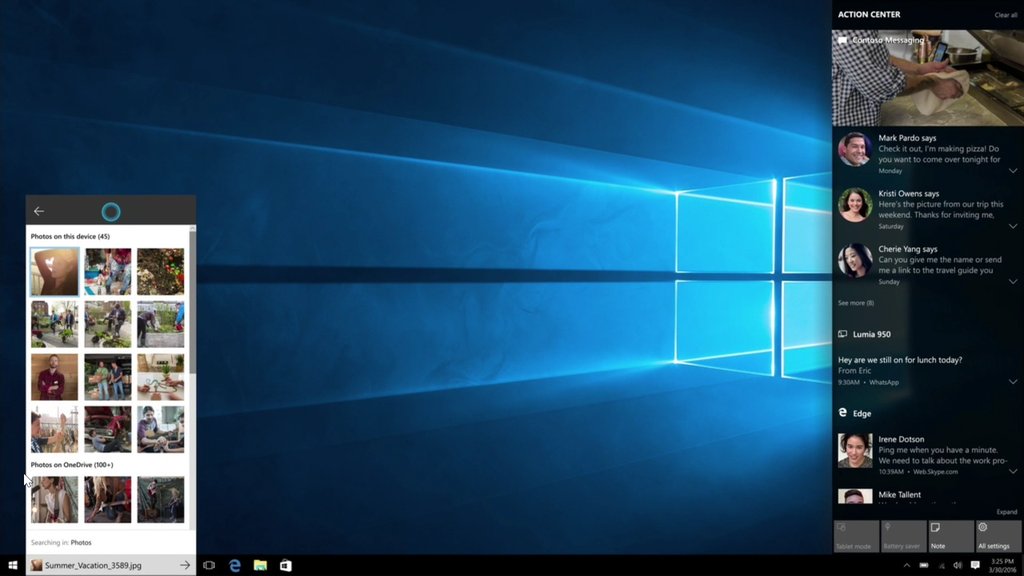Enable Battery saver quick action

coord(902,536)
